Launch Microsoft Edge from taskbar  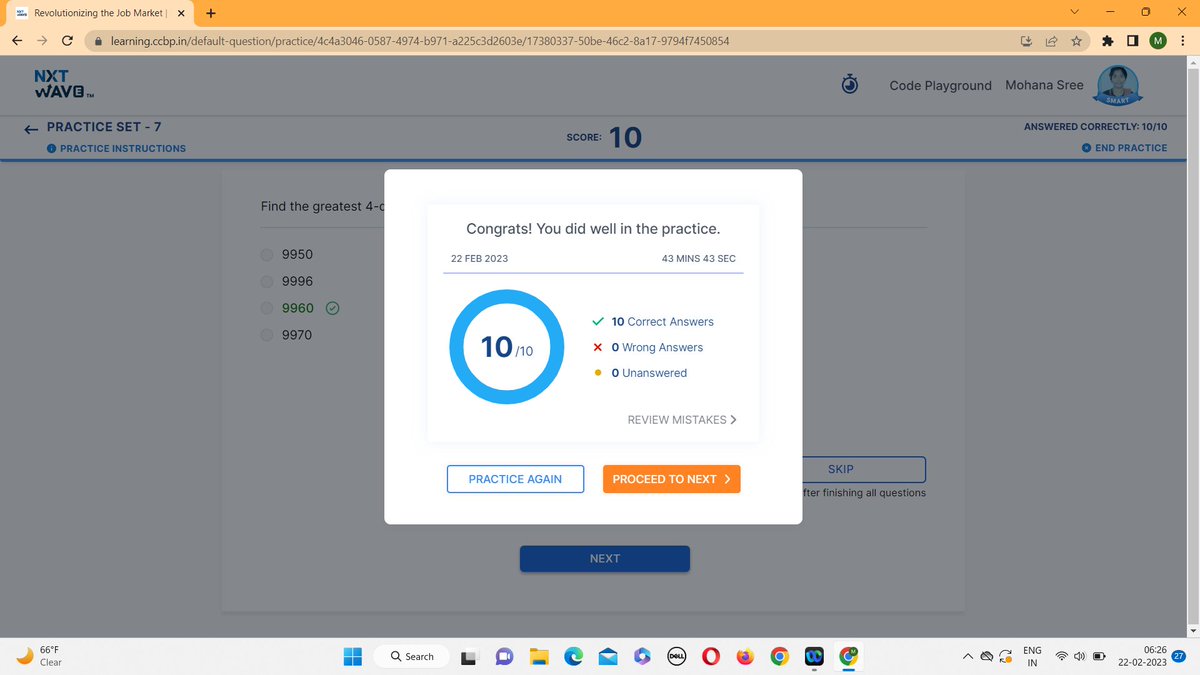click(574, 657)
